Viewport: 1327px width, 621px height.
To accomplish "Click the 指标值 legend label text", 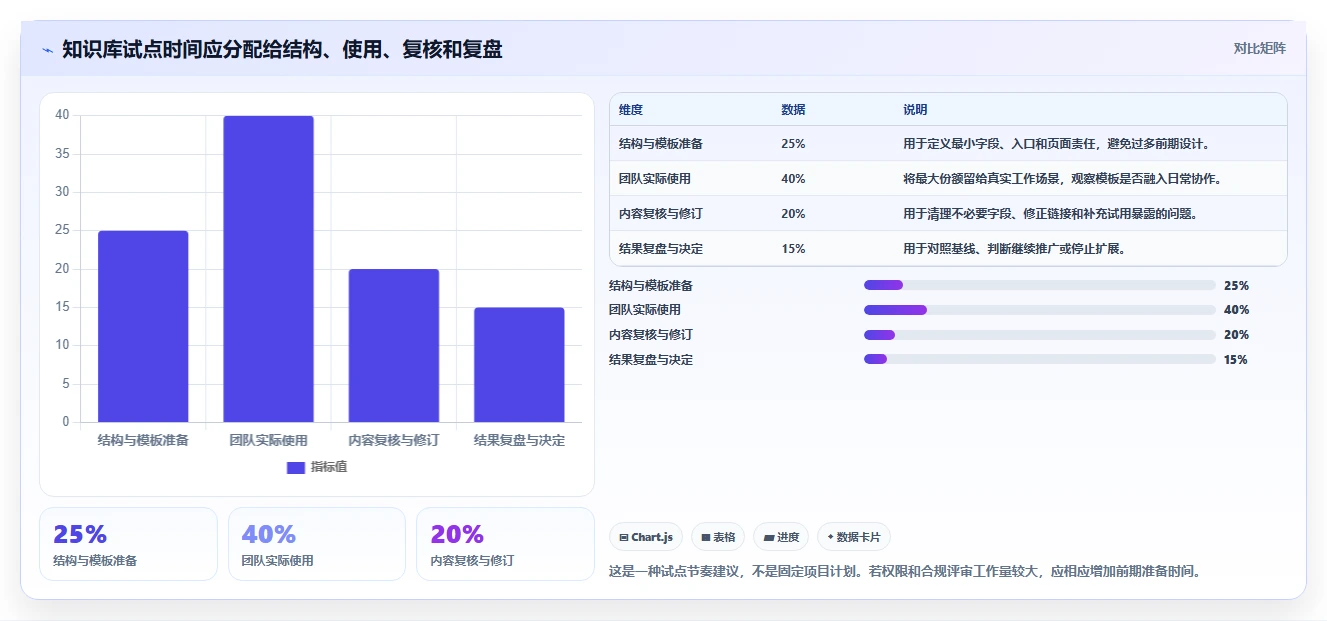I will point(329,467).
